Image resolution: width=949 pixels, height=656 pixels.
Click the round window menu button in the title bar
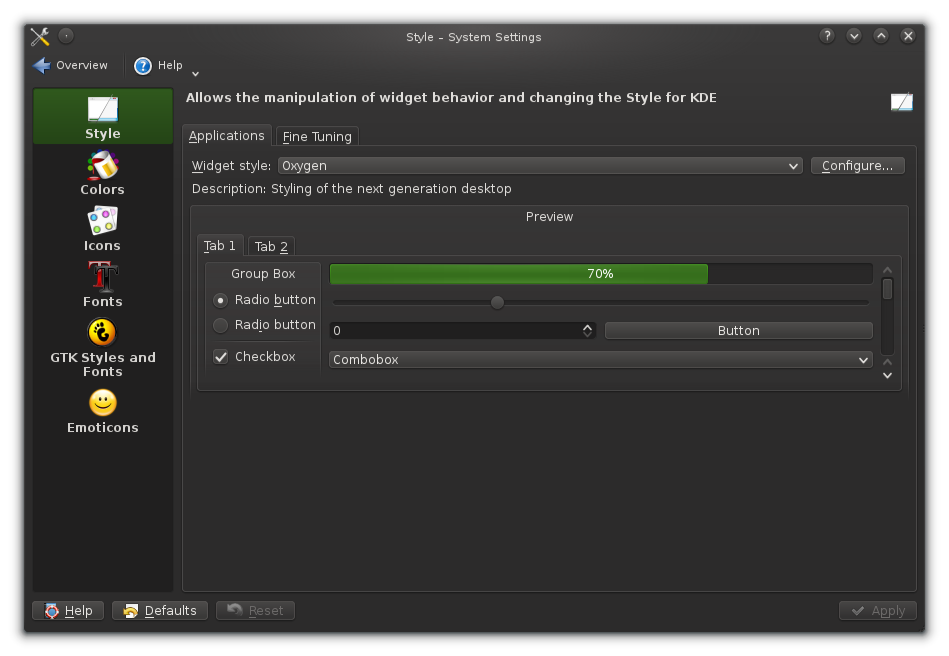coord(66,36)
